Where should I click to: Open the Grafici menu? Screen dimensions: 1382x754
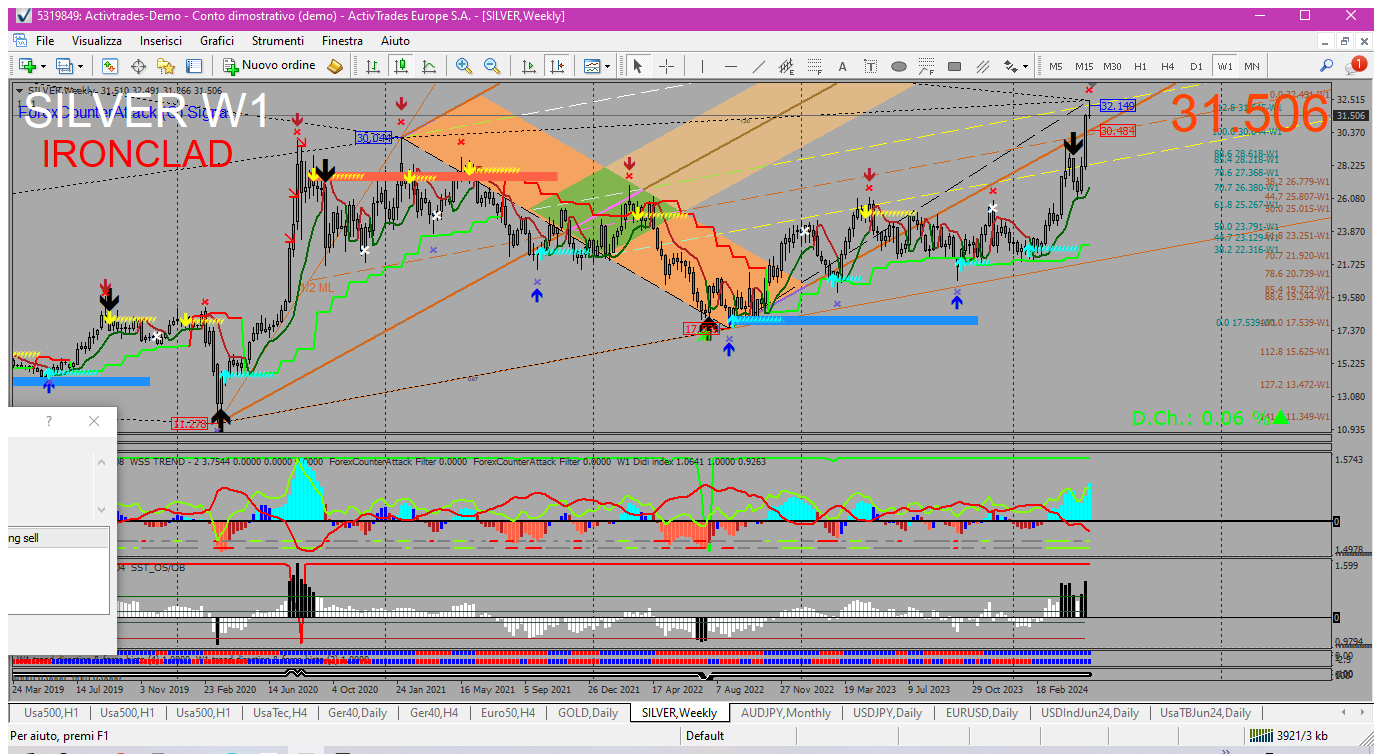(217, 41)
